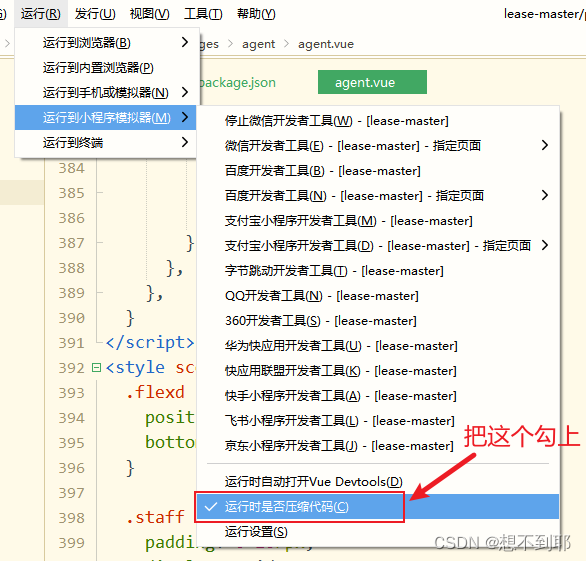Choose 快手小程序开发者工具(A) - [lease-master]
The width and height of the screenshot is (586, 561).
[x=378, y=396]
